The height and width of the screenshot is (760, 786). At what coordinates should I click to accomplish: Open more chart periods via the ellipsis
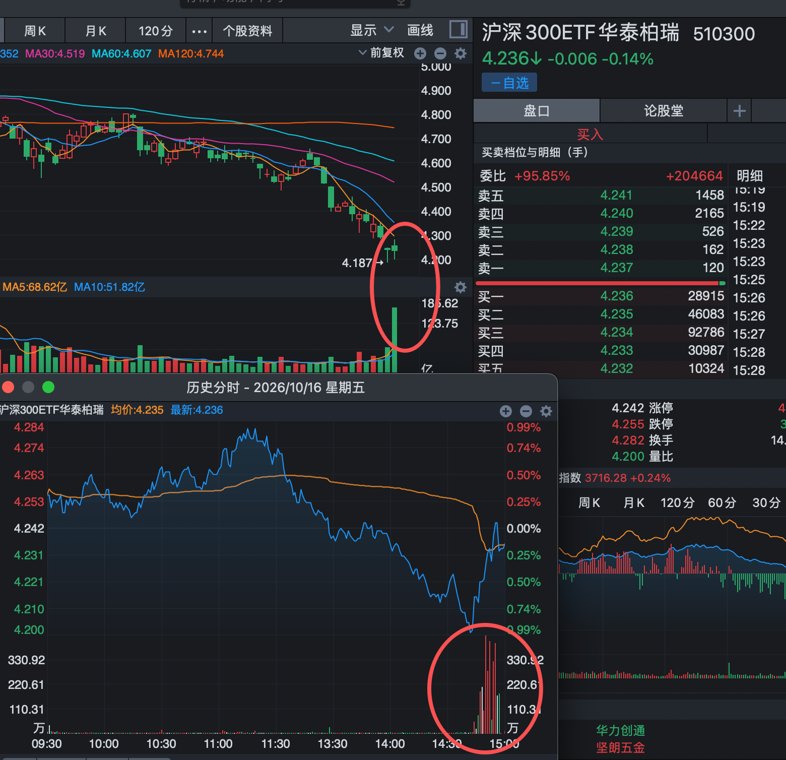click(x=199, y=32)
